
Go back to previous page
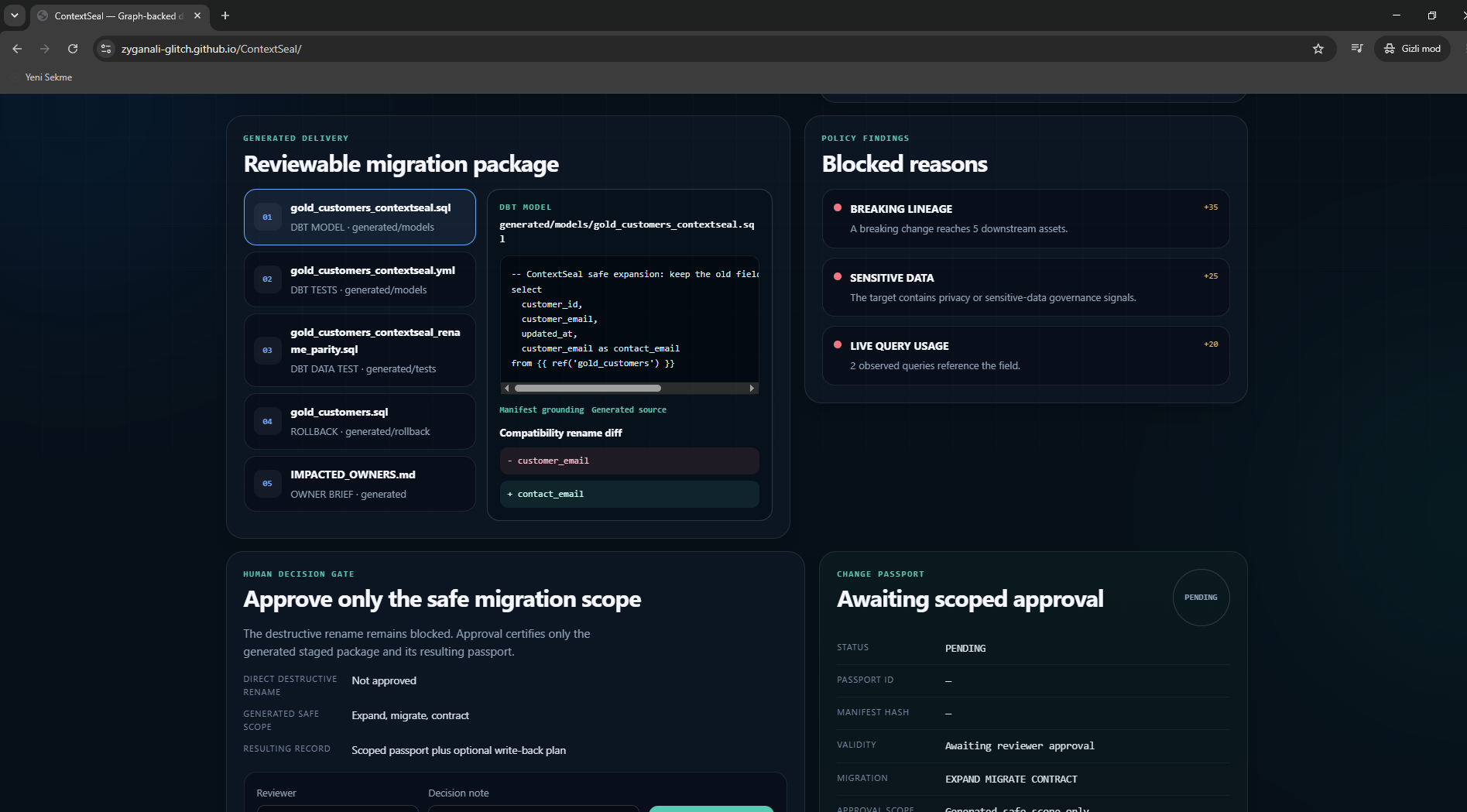[17, 49]
